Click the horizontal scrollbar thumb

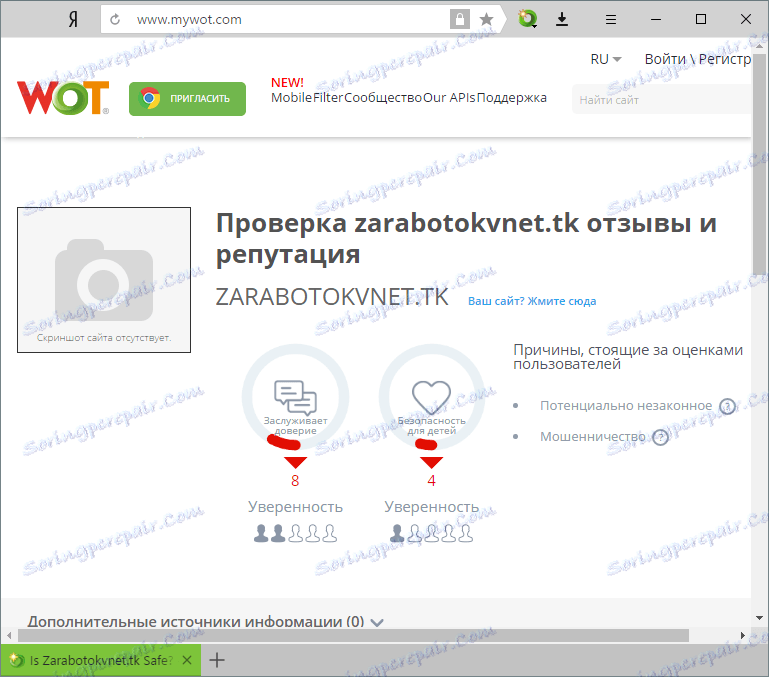[353, 636]
